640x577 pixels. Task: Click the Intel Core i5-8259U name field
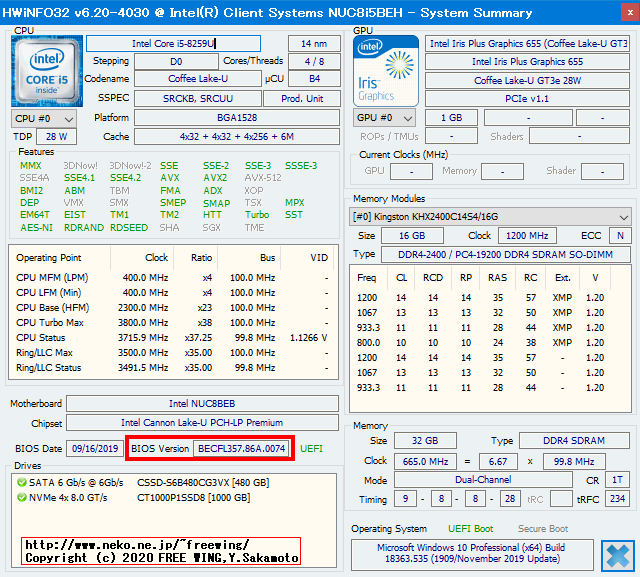pos(172,44)
